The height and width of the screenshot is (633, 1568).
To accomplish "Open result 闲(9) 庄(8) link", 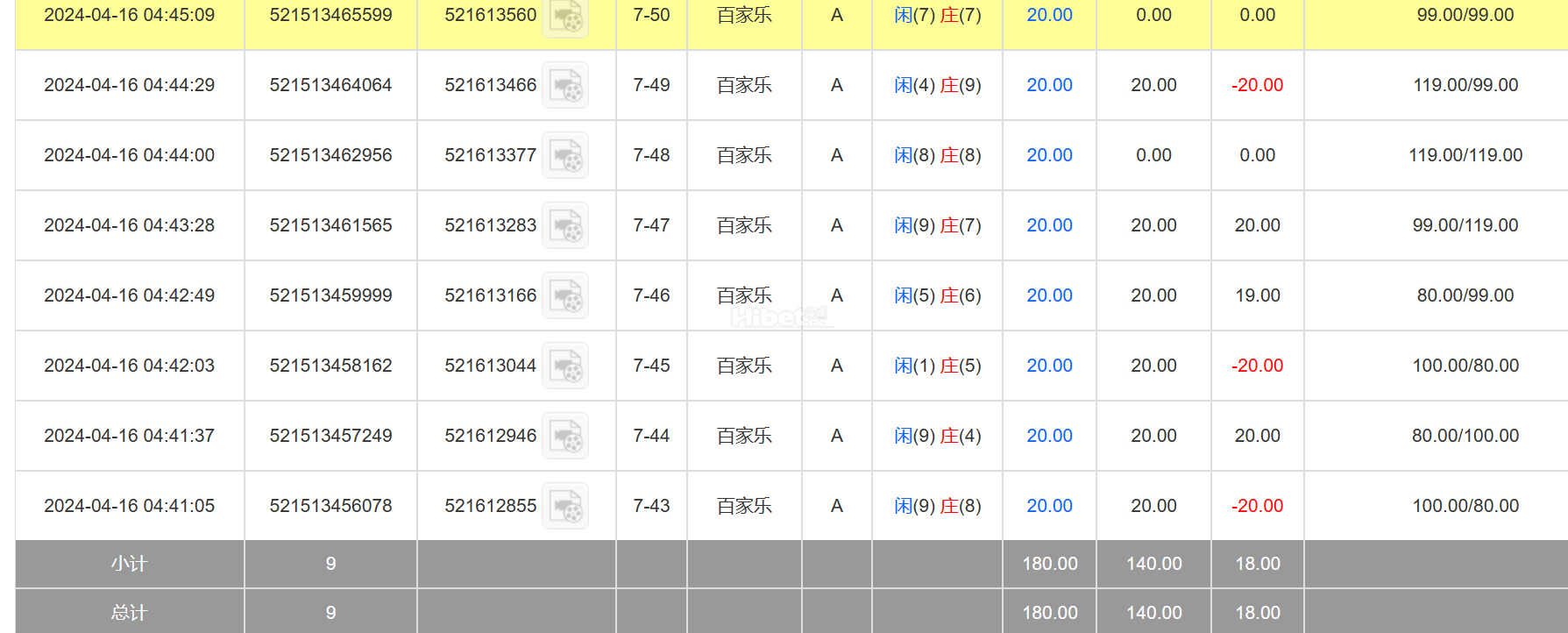I will tap(937, 506).
